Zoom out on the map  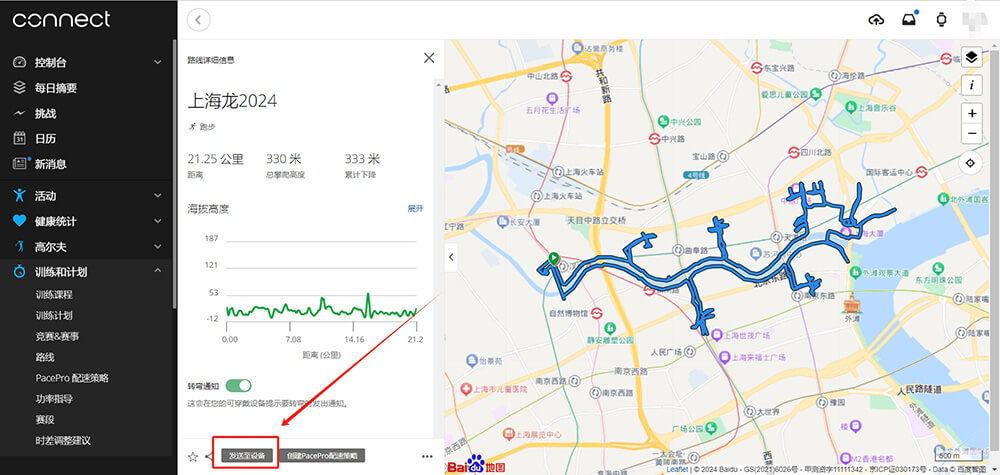tap(971, 133)
